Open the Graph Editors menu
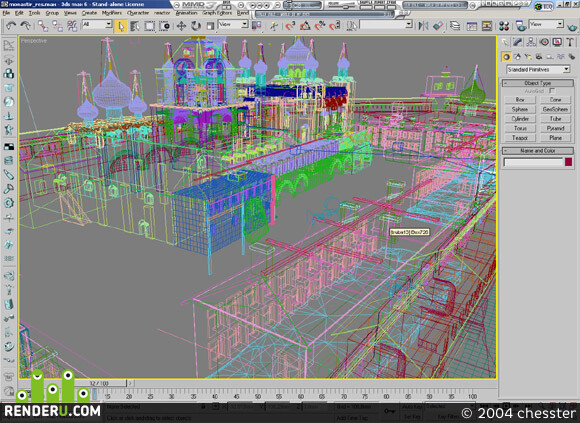Viewport: 580px width, 423px height. pyautogui.click(x=217, y=13)
